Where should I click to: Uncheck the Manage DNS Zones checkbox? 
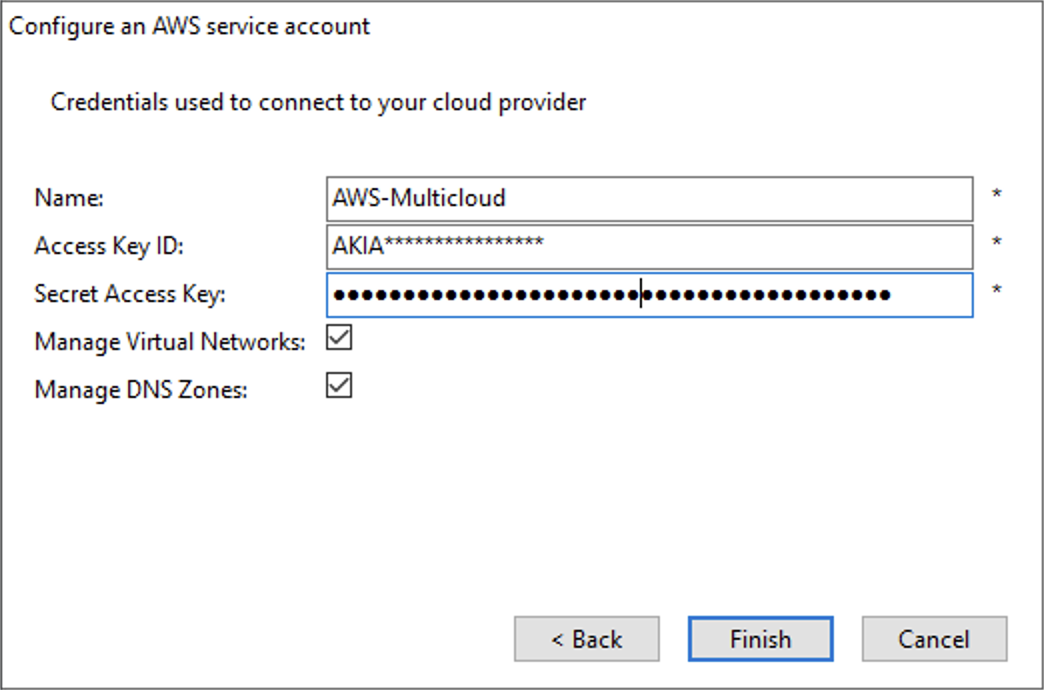340,385
